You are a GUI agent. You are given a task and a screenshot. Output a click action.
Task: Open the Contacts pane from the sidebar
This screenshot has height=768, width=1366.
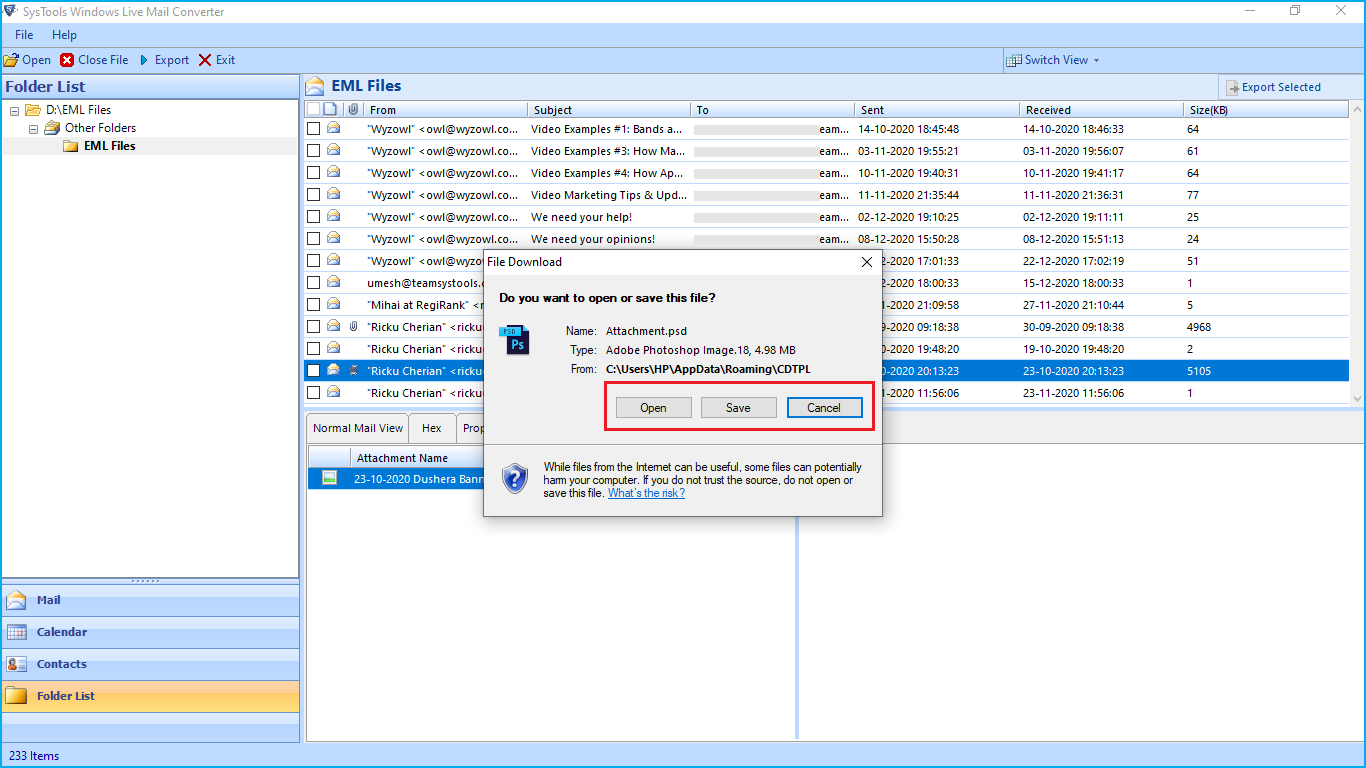click(150, 664)
